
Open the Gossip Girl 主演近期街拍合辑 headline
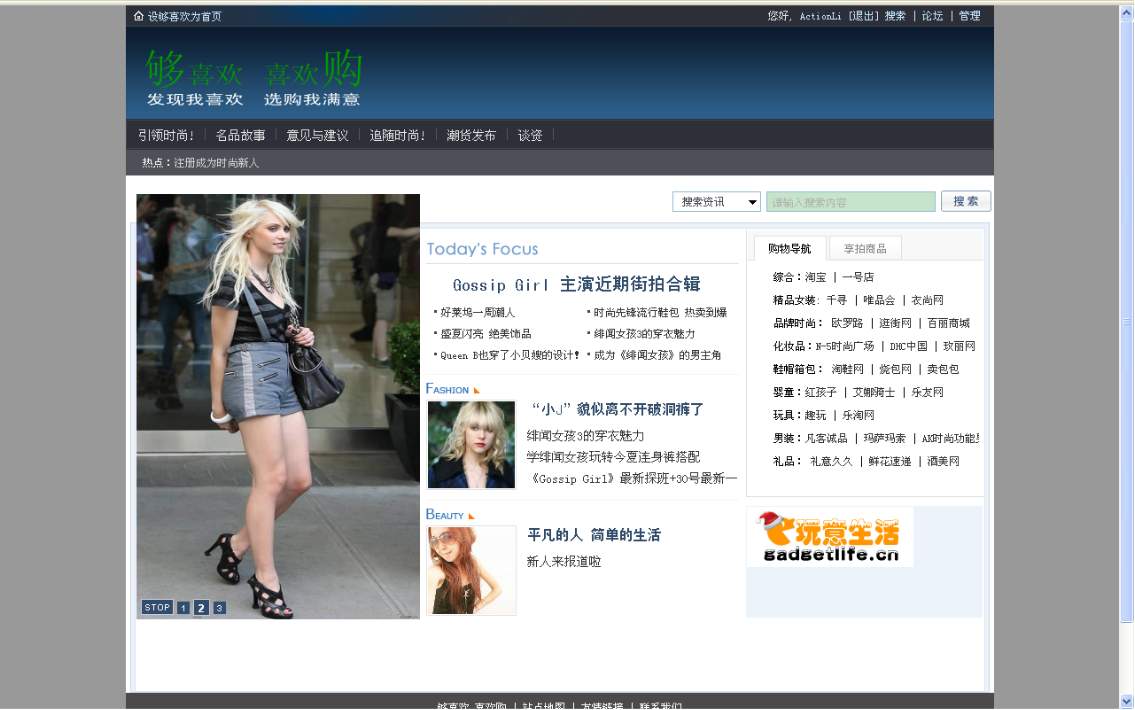(576, 284)
